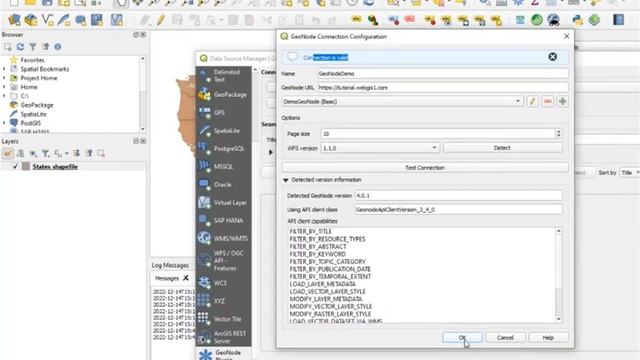The width and height of the screenshot is (640, 360).
Task: Select the Virtual Layer data source tab
Action: [x=224, y=202]
